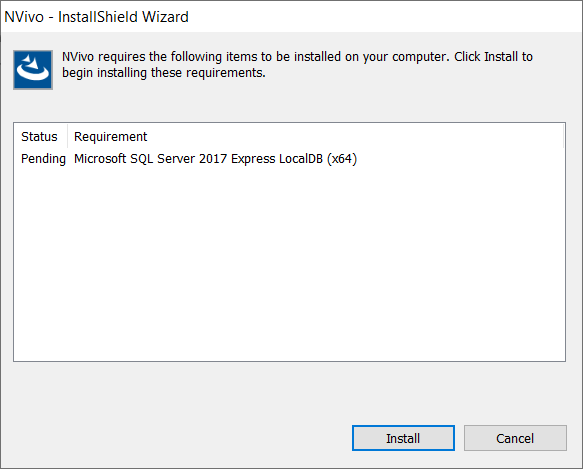Click the (x64) label in the requirement row

click(342, 159)
